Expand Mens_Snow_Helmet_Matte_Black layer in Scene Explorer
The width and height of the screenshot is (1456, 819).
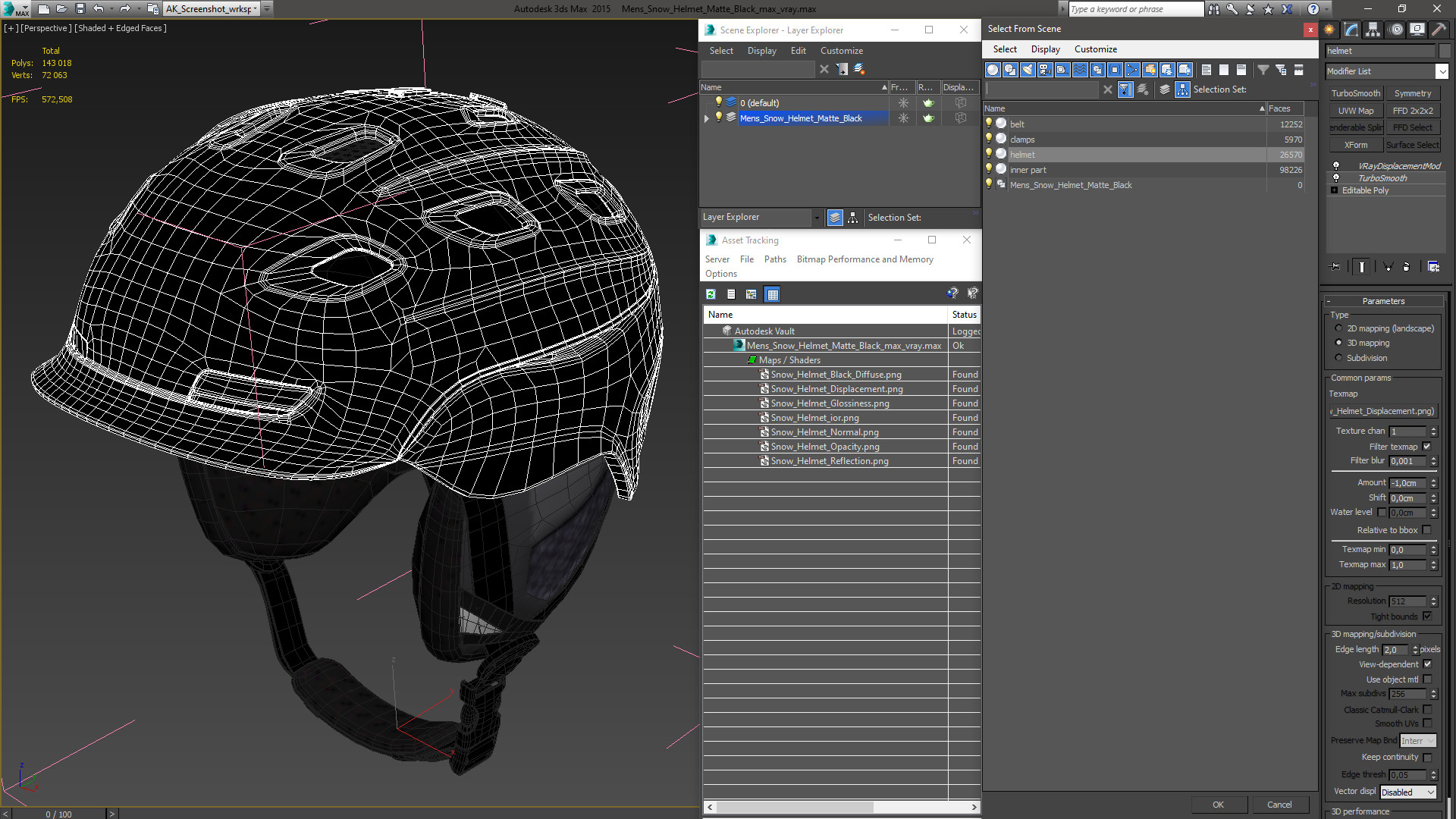coord(707,118)
